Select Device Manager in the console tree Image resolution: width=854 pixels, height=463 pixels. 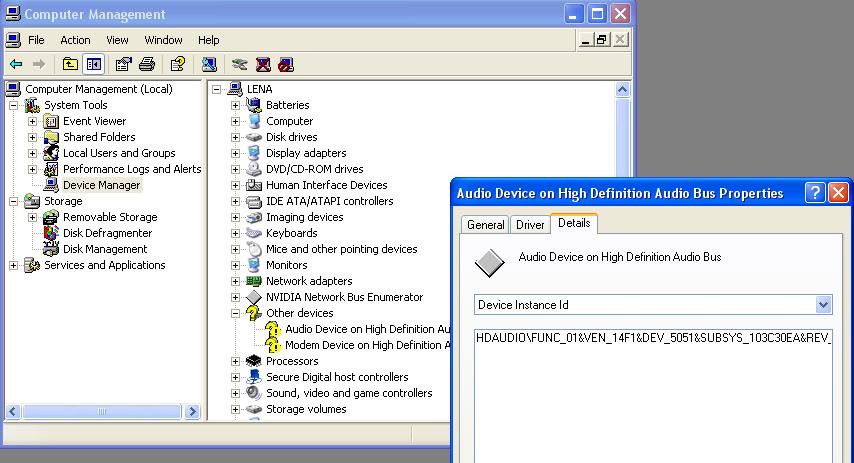pos(102,185)
